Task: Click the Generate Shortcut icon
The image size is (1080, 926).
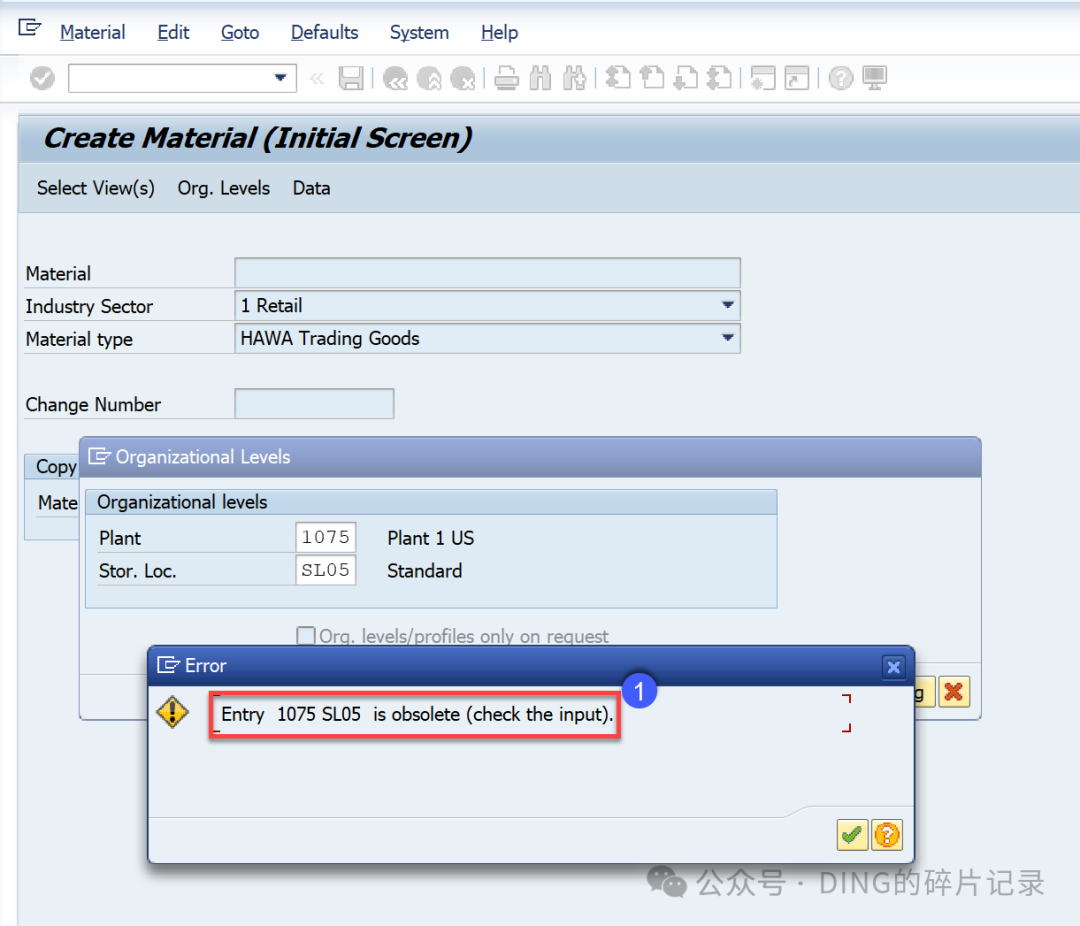Action: click(797, 78)
